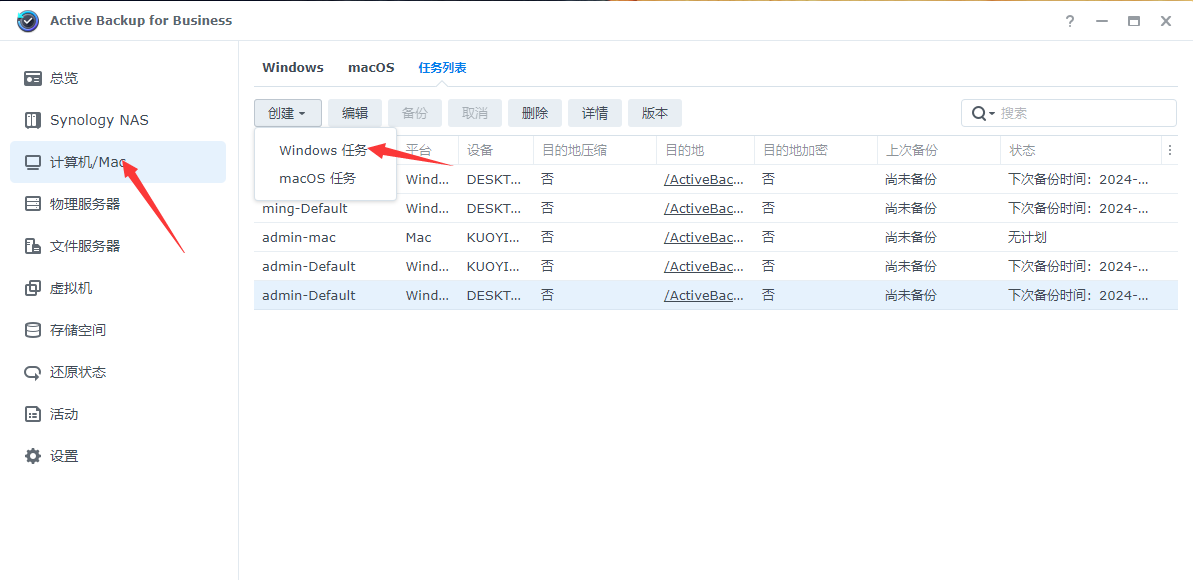Viewport: 1193px width, 580px height.
Task: Click the Active Backup for Business logo icon
Action: point(27,20)
